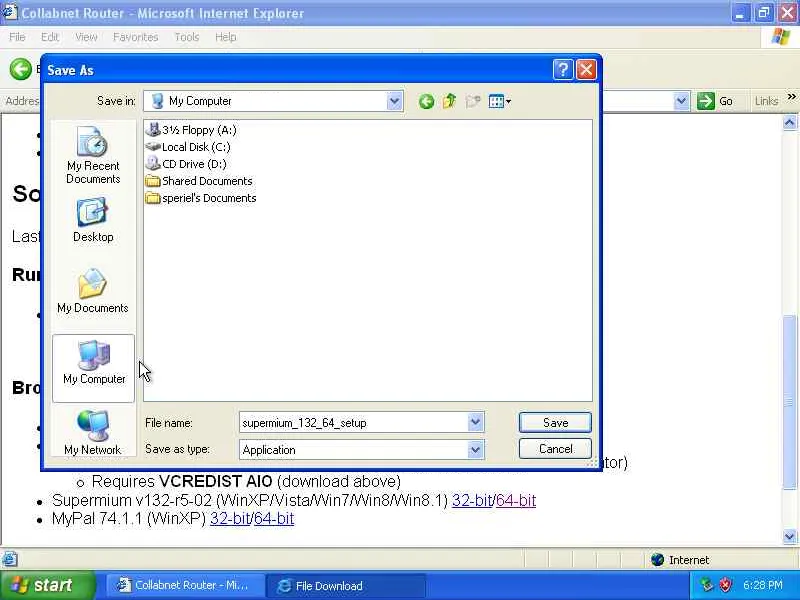Select Shared Documents folder
This screenshot has width=800, height=600.
(199, 181)
